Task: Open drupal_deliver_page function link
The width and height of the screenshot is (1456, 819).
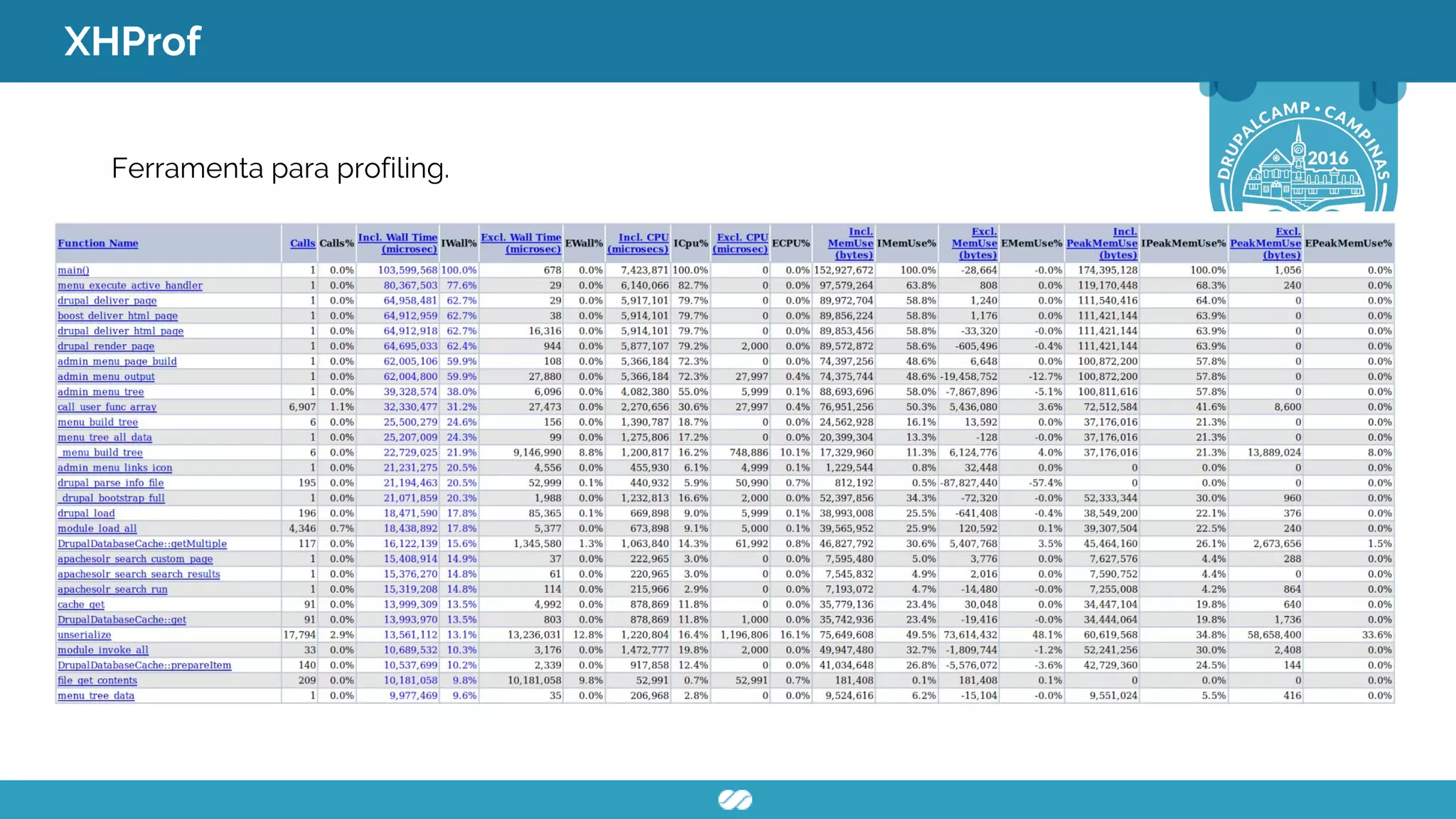Action: (107, 301)
